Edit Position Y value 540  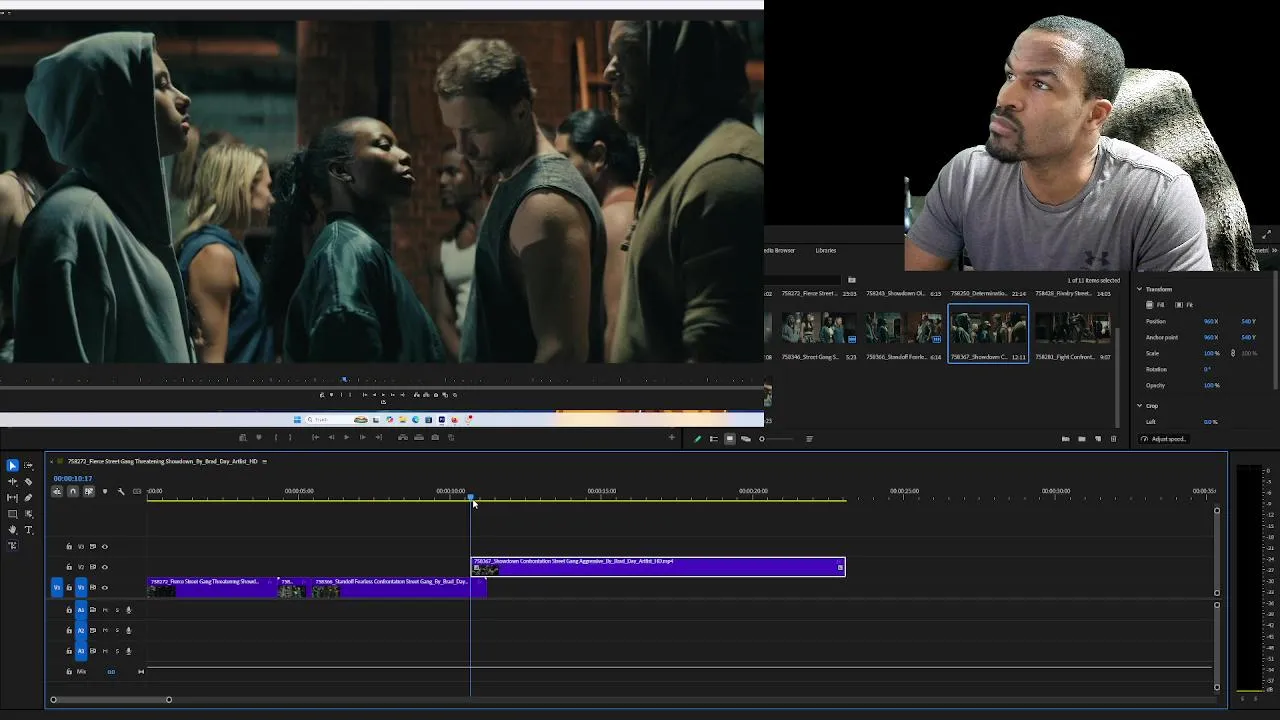click(1248, 321)
